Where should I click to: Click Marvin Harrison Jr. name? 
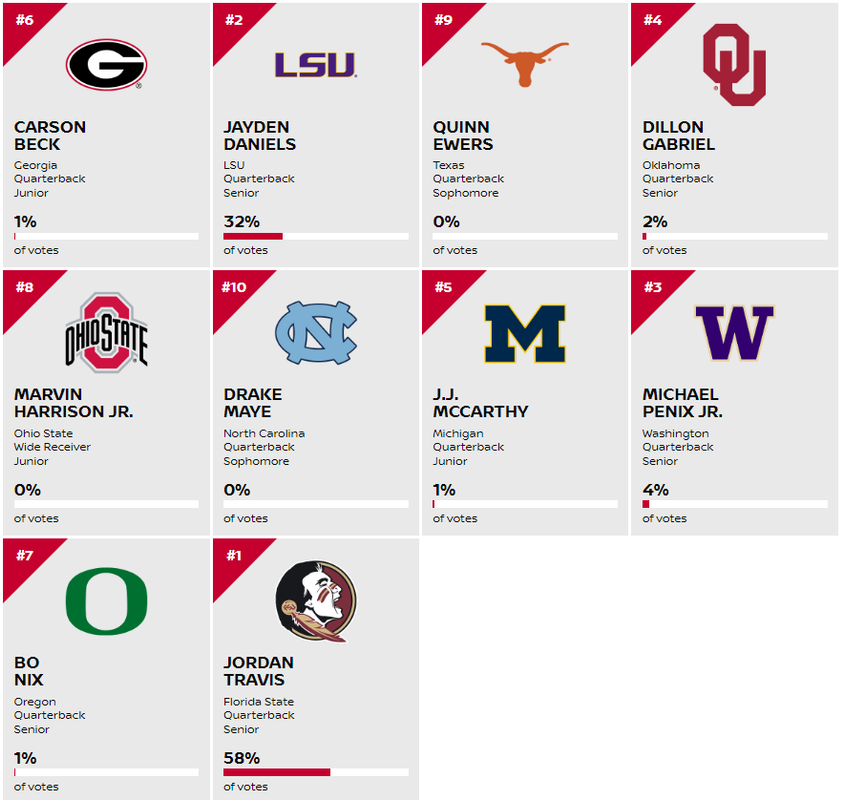tap(73, 403)
